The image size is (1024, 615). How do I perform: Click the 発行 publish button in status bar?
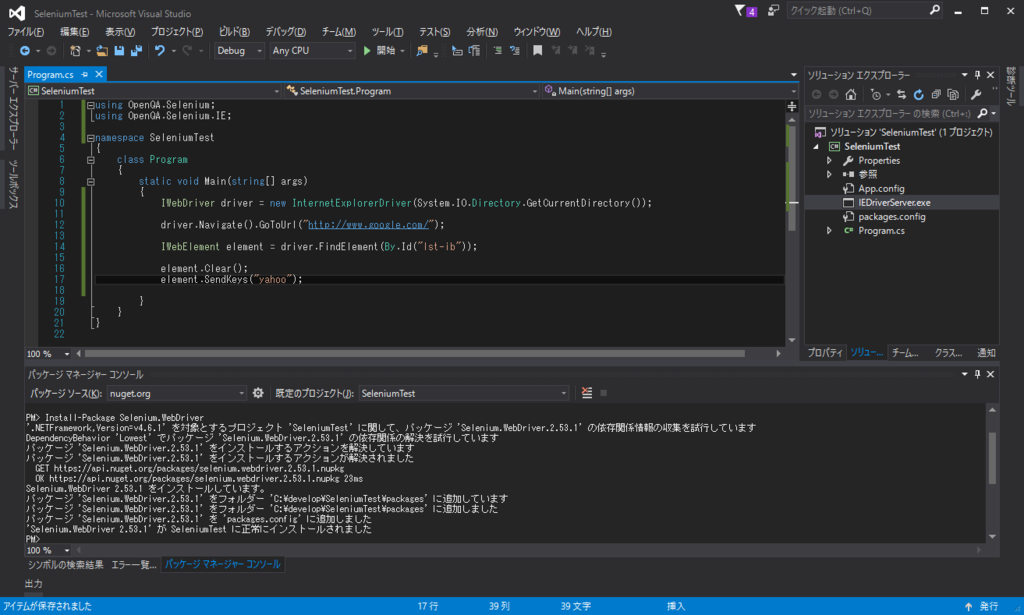(989, 607)
